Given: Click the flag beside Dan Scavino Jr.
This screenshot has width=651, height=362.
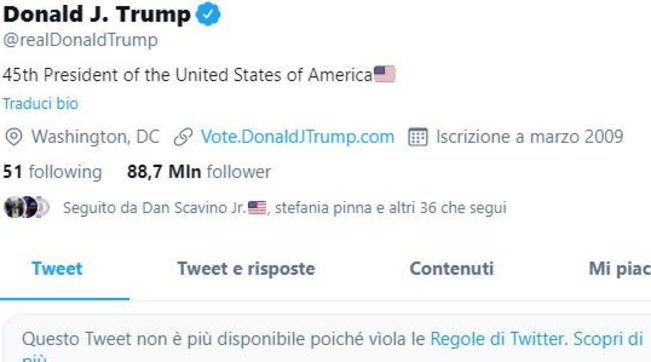Looking at the screenshot, I should click(257, 208).
